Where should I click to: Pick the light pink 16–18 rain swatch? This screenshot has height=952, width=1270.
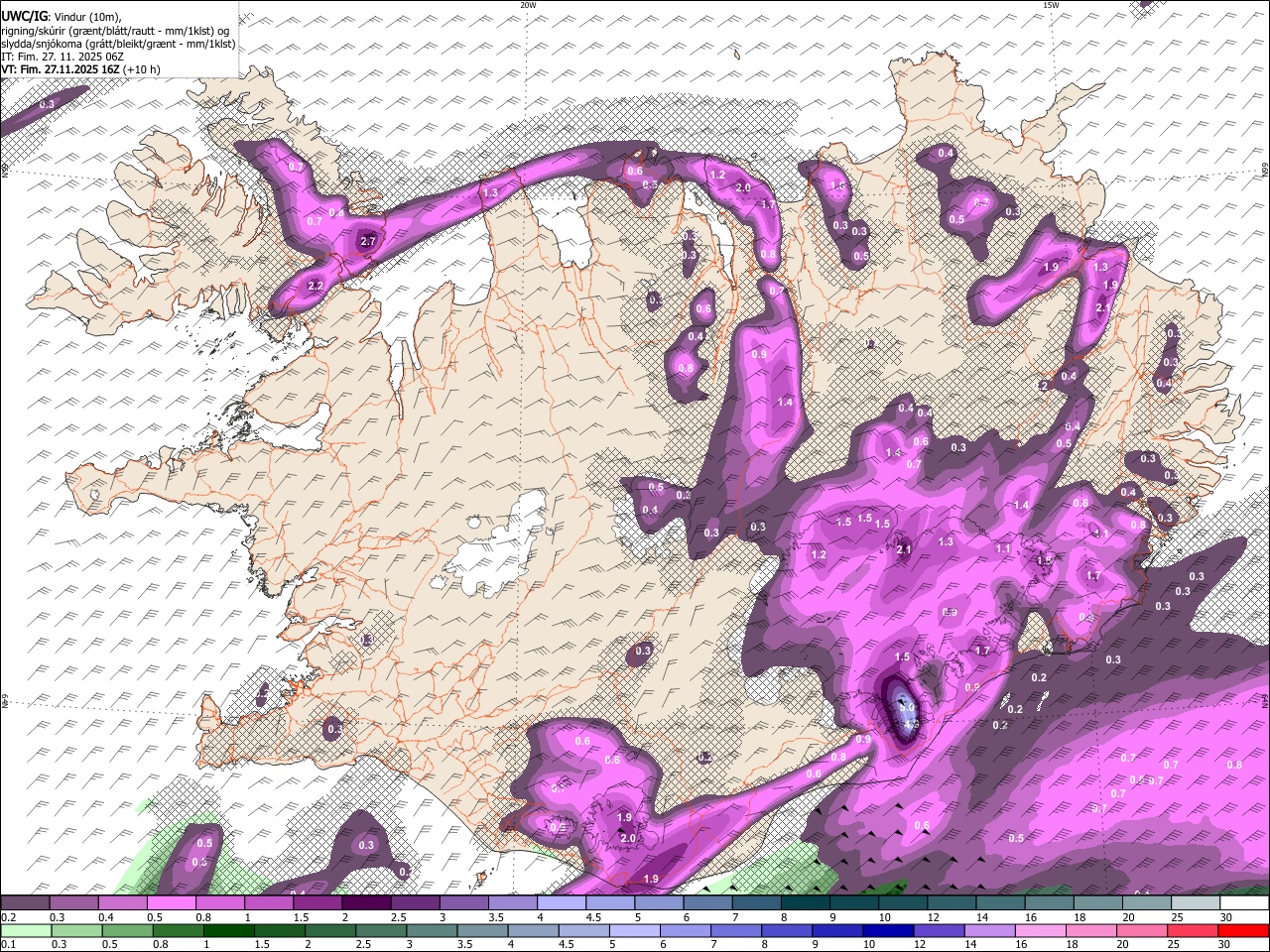point(1041,930)
